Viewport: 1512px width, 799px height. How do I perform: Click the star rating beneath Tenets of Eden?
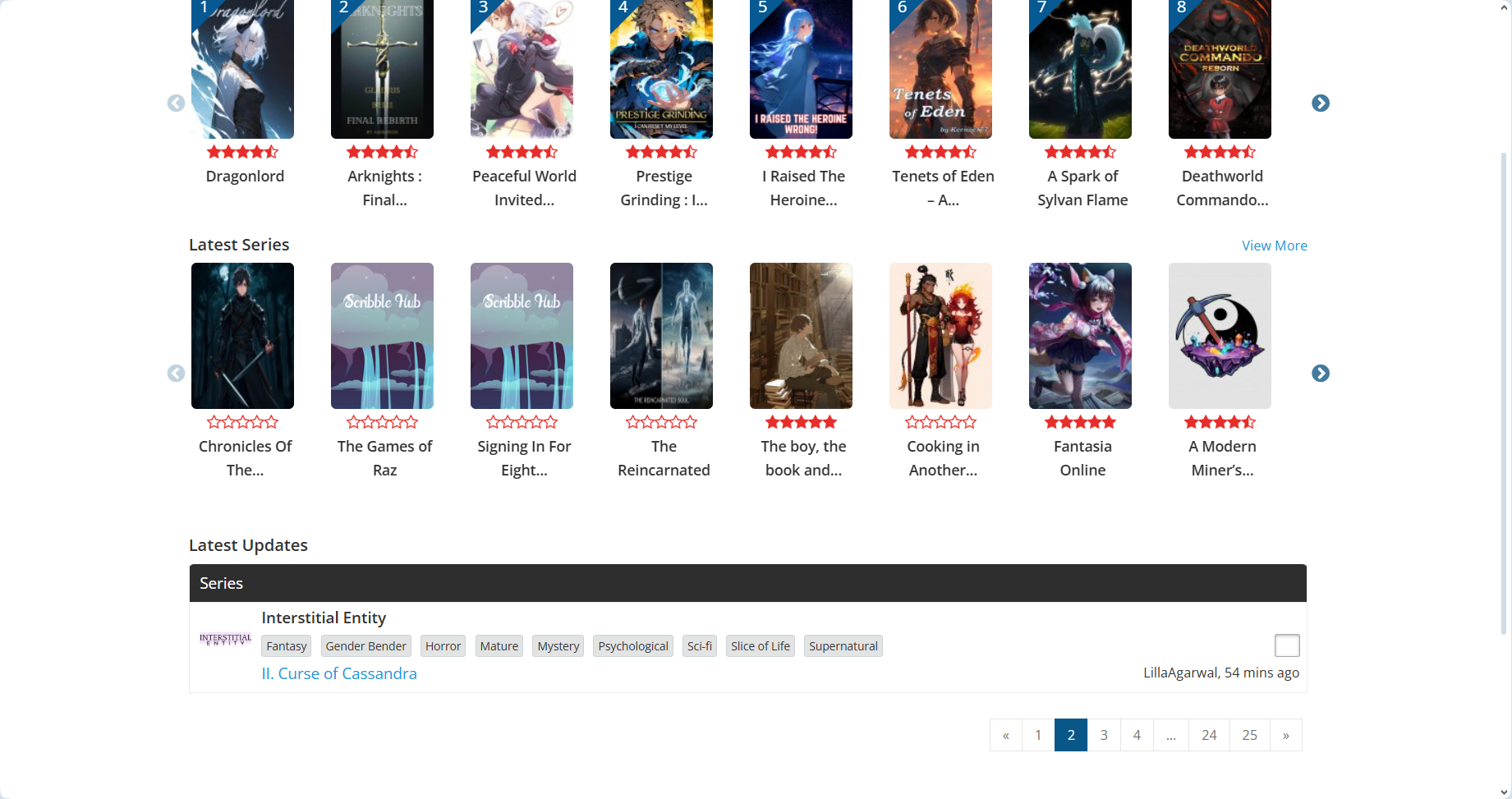point(940,151)
